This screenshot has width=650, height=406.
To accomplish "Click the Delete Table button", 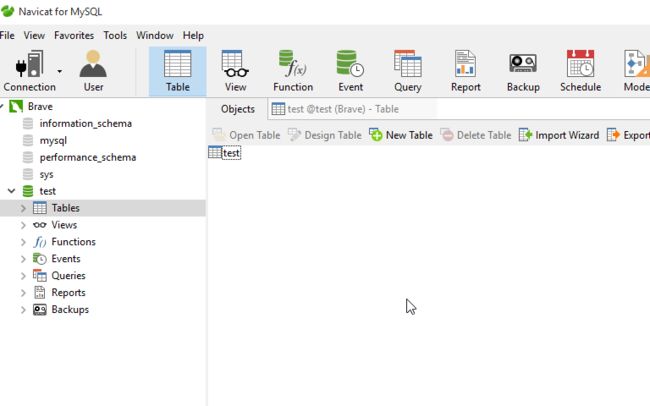I will pos(476,135).
